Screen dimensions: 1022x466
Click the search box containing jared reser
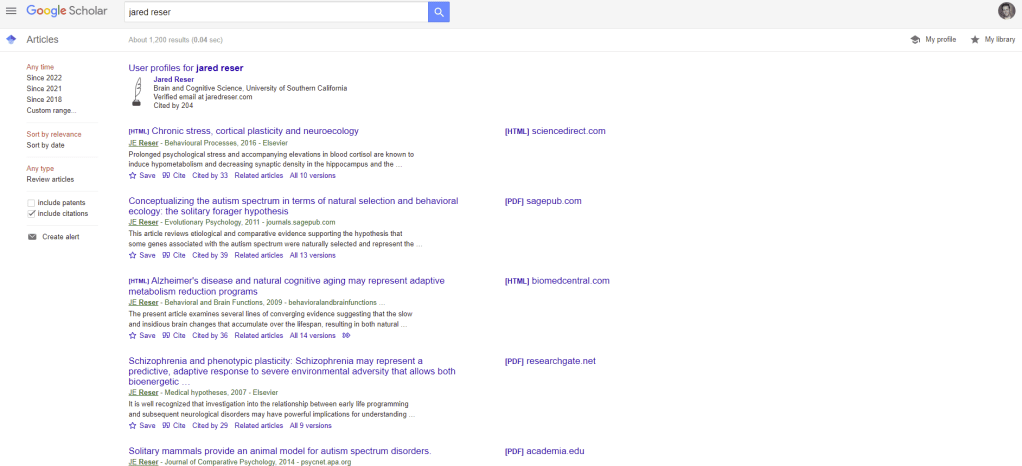point(275,11)
